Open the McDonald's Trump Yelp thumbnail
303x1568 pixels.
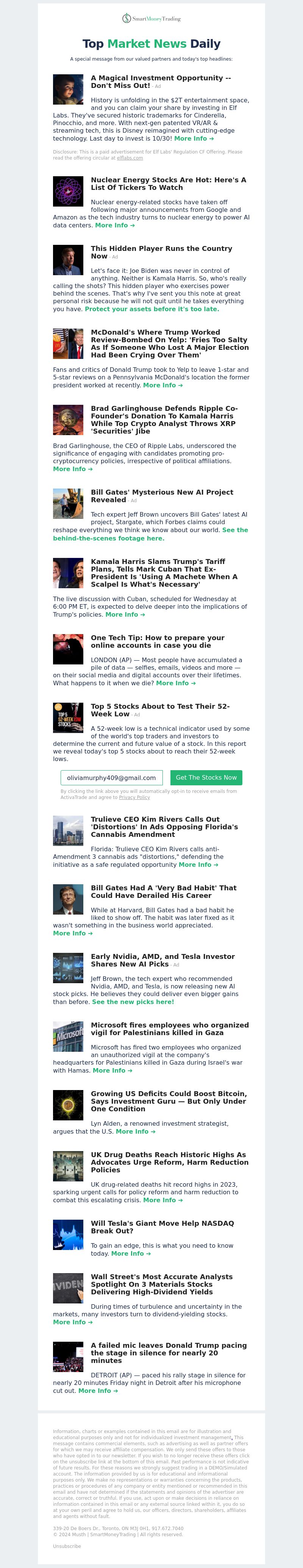[x=68, y=343]
